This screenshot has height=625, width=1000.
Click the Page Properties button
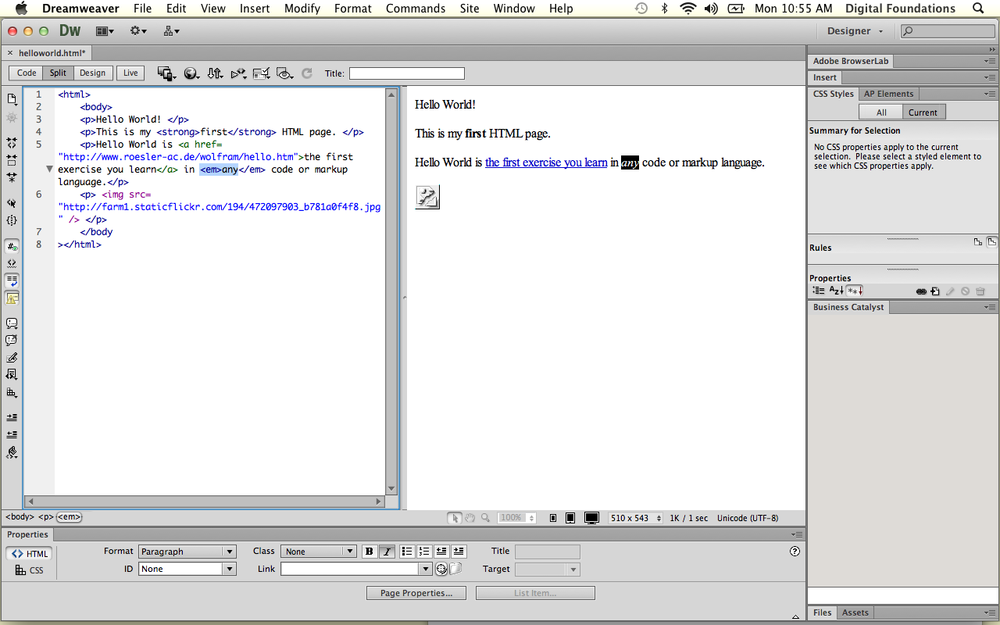click(x=416, y=592)
